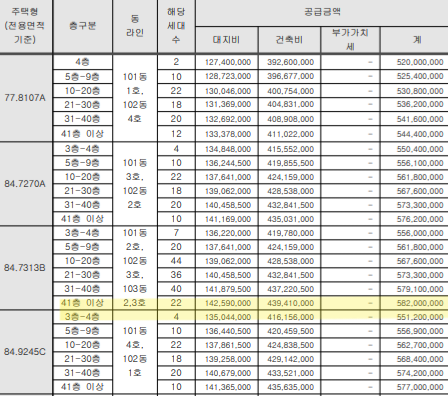This screenshot has width=448, height=396.
Task: Click building cost 415,552,000
Action: coord(291,149)
